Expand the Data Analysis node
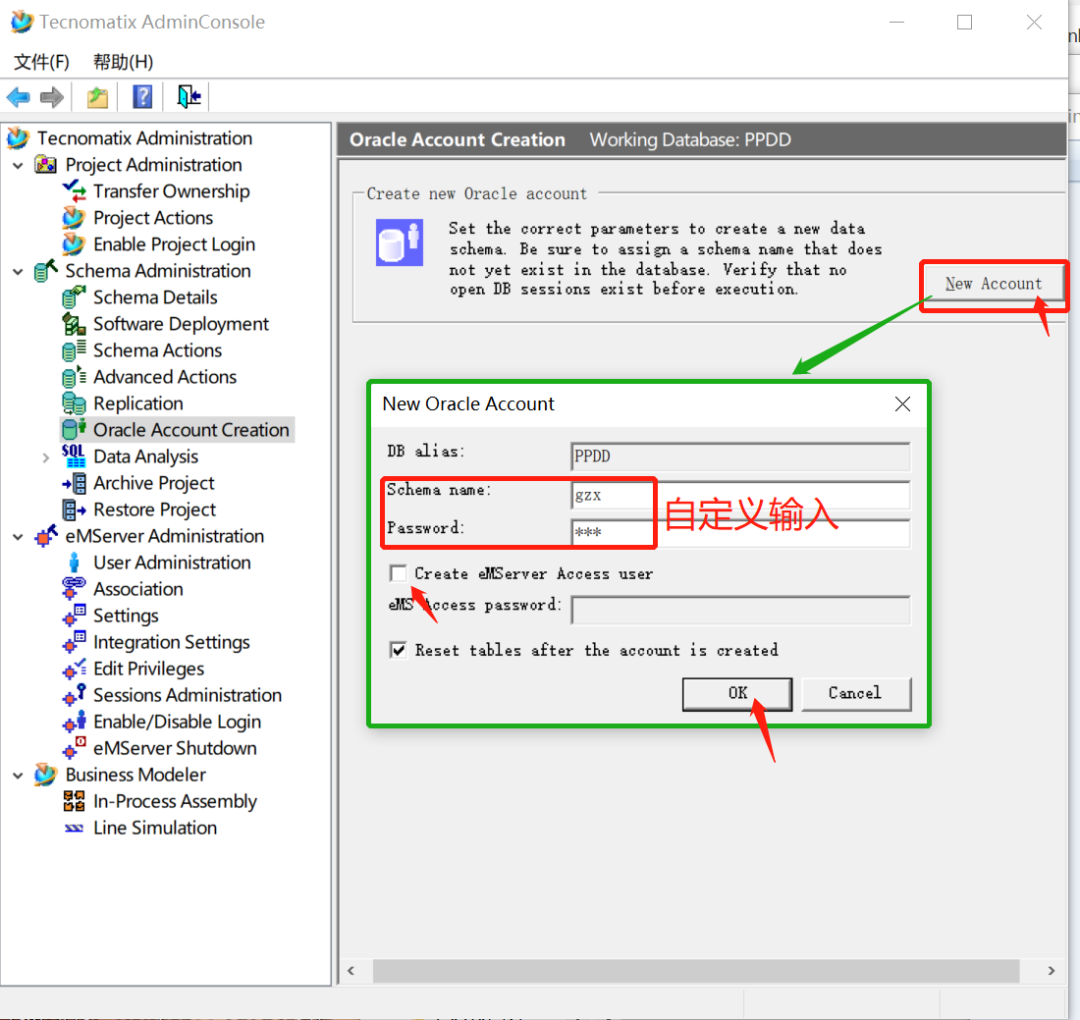Screen dimensions: 1080x1020 45,457
